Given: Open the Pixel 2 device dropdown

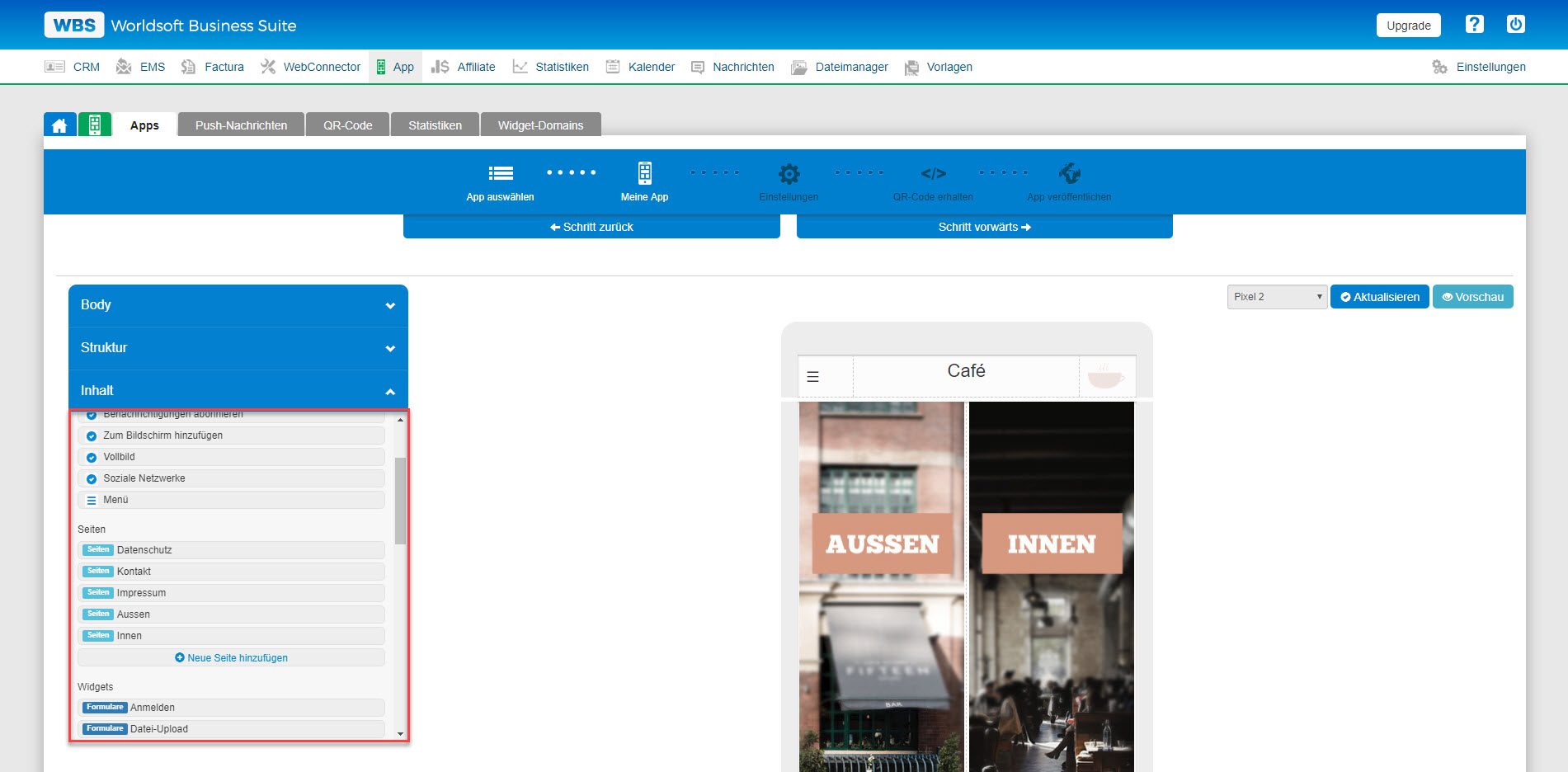Looking at the screenshot, I should tap(1276, 296).
